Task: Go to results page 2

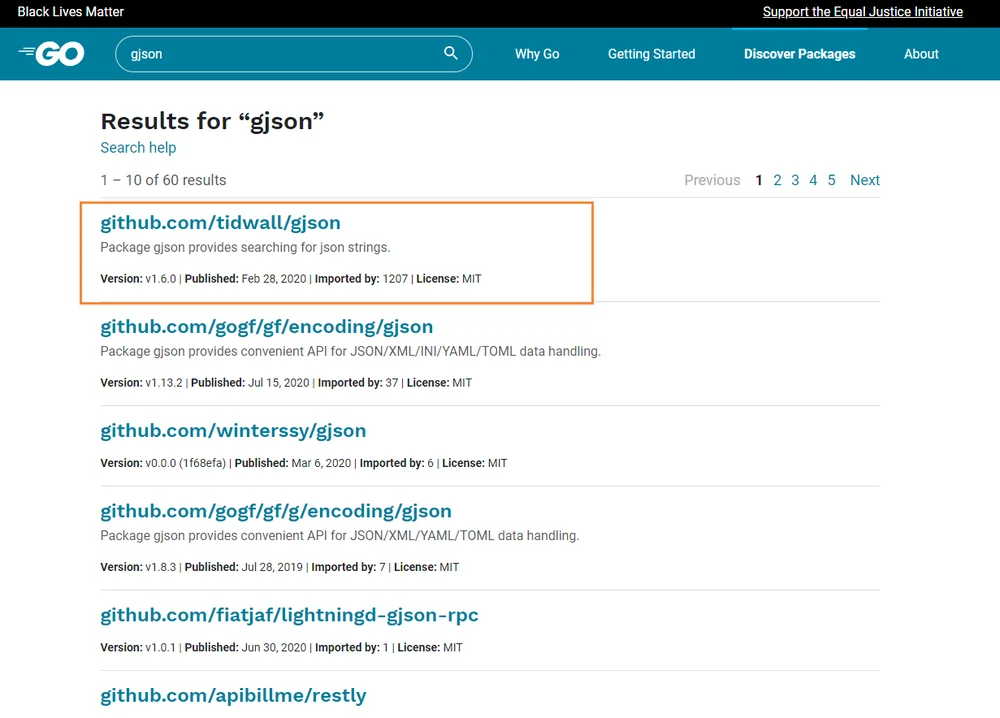Action: pos(777,180)
